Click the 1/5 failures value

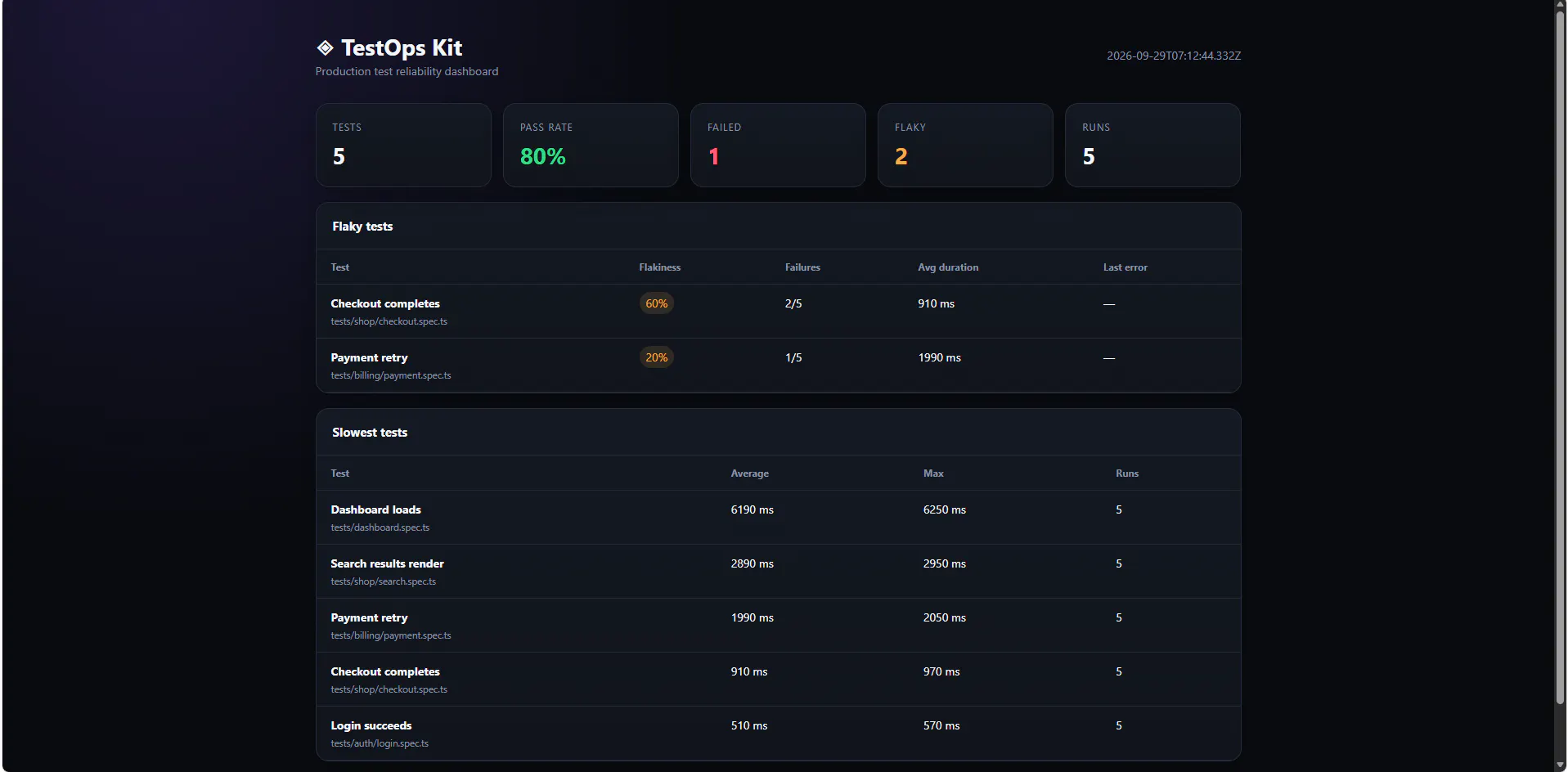click(793, 357)
